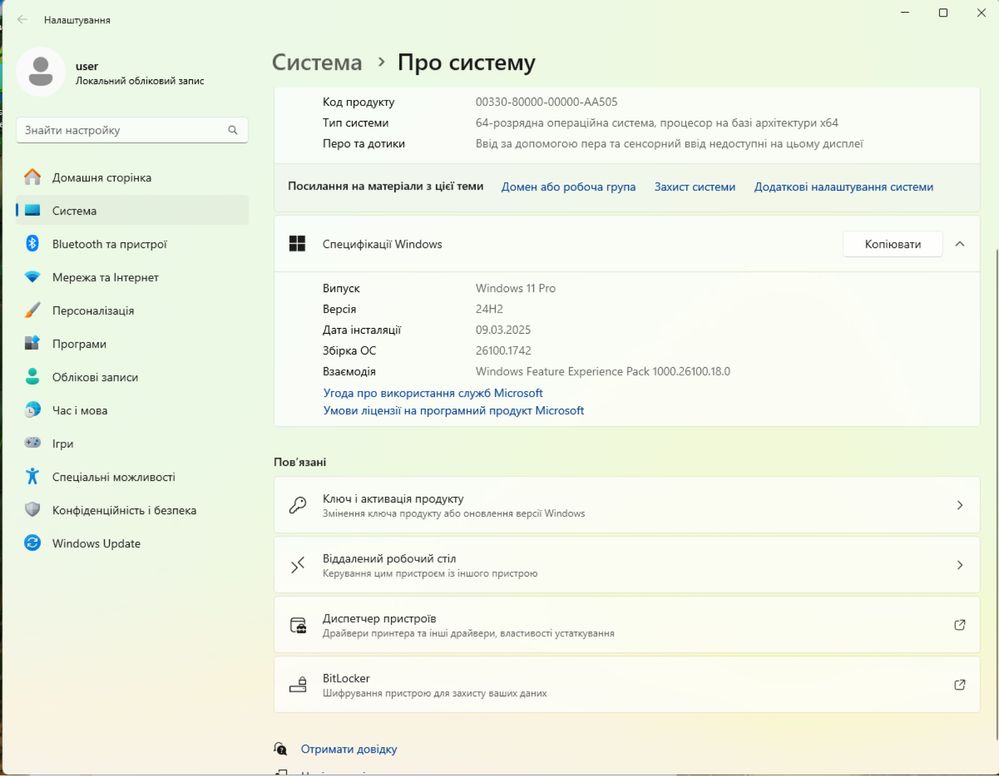Click the Перо та дотики label
The width and height of the screenshot is (999, 776).
364,143
